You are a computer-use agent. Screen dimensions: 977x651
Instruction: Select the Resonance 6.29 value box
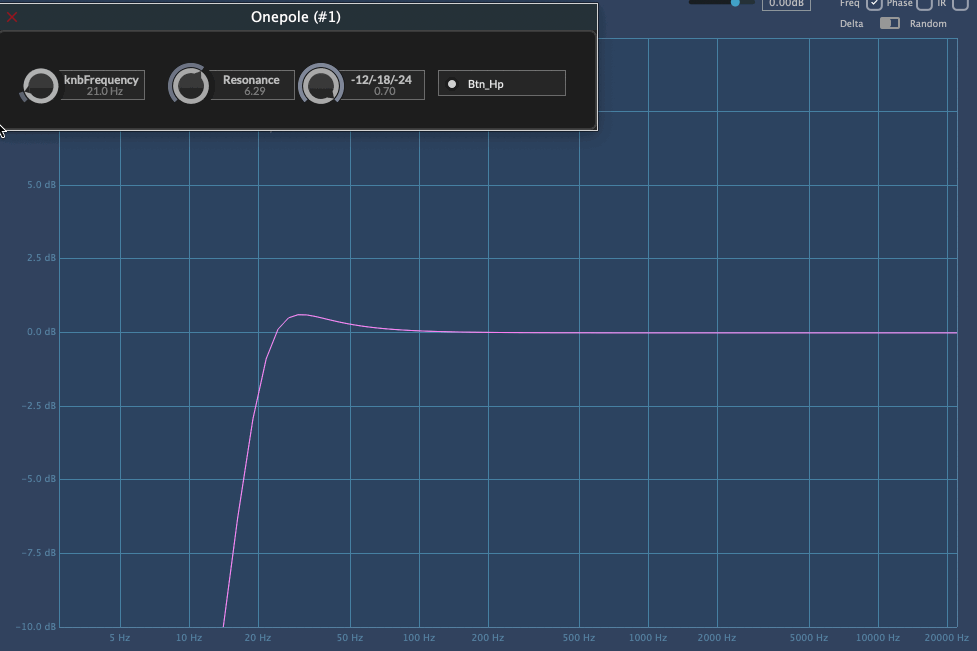(253, 85)
